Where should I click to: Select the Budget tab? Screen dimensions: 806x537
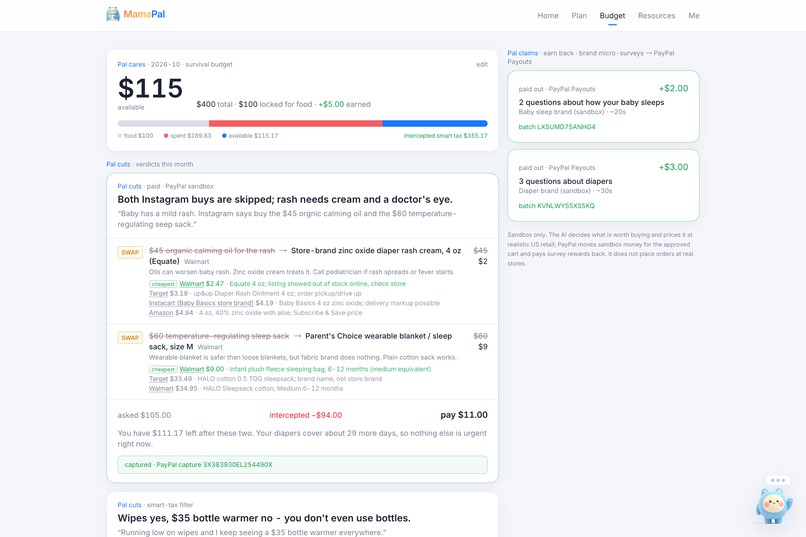[x=612, y=16]
